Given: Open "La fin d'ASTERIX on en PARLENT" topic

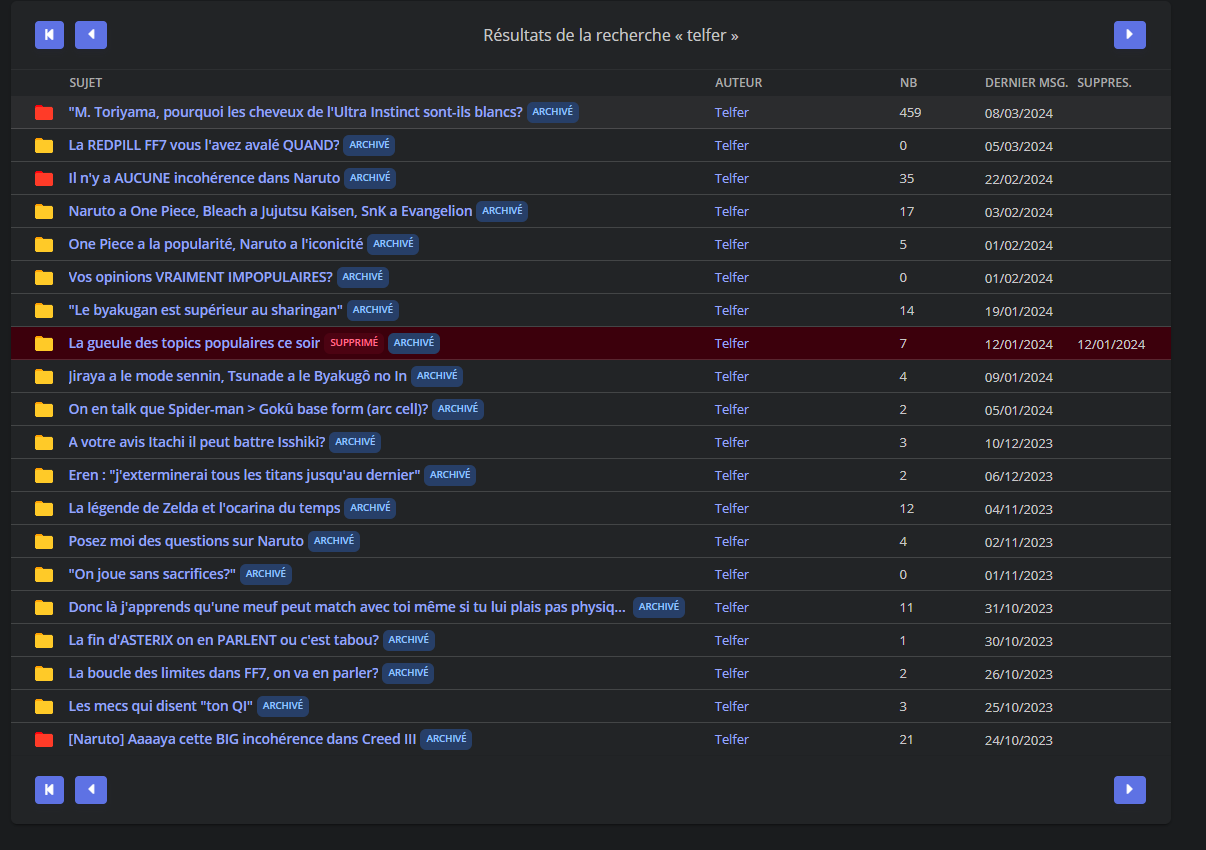Looking at the screenshot, I should pyautogui.click(x=223, y=640).
